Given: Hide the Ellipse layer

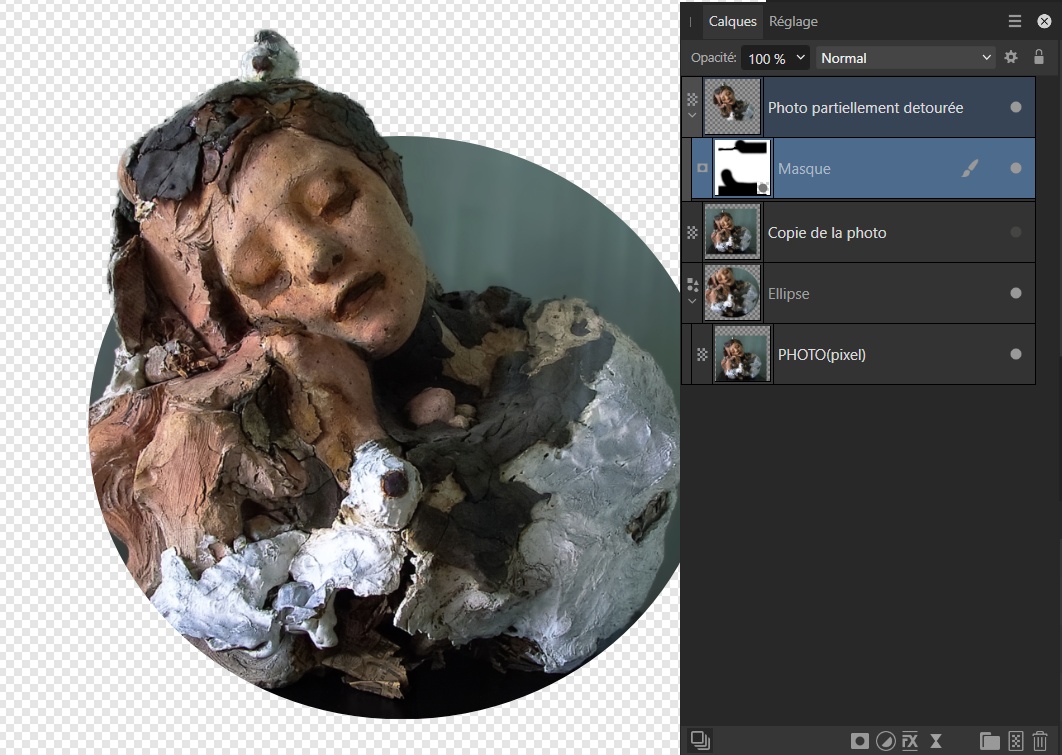Looking at the screenshot, I should click(x=1015, y=293).
